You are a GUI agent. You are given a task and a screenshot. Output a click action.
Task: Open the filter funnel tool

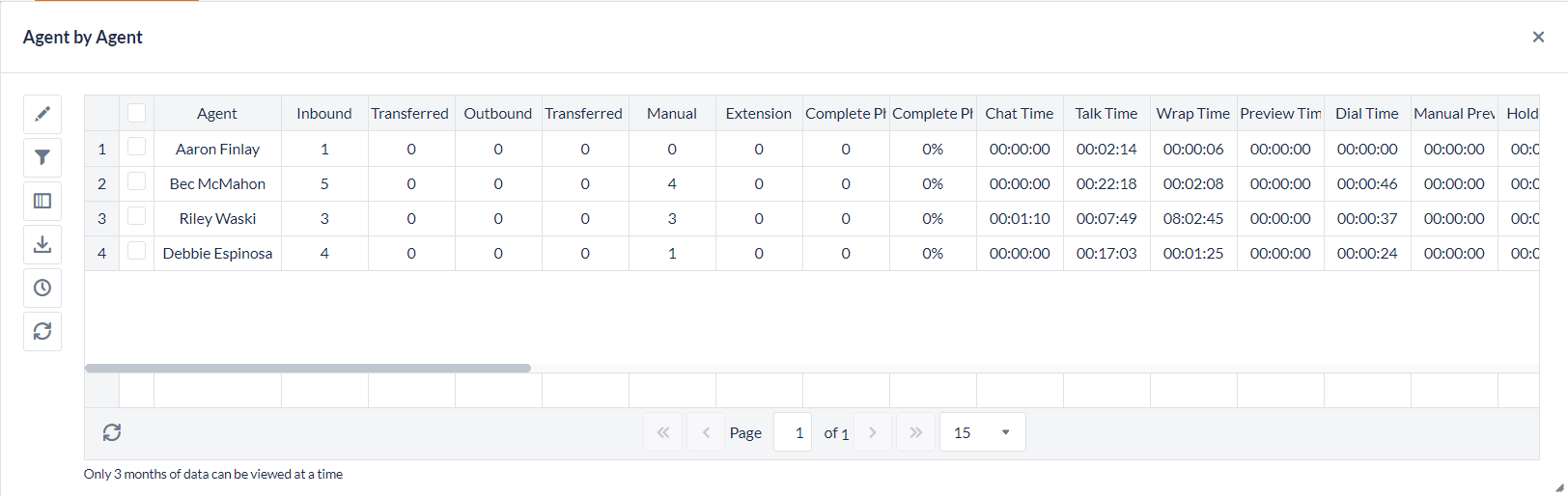coord(42,157)
